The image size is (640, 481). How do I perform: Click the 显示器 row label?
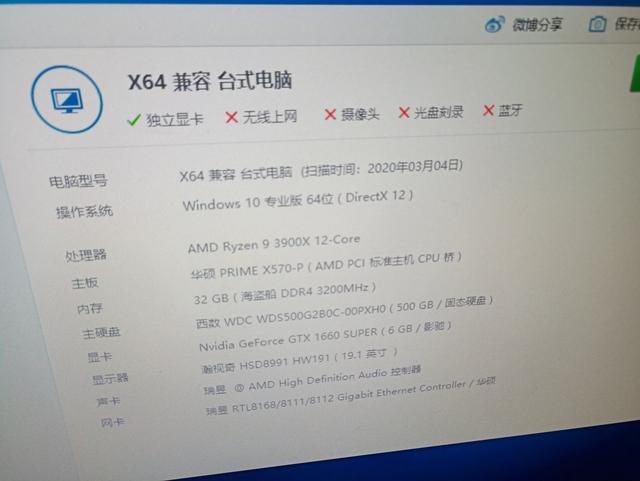point(110,379)
